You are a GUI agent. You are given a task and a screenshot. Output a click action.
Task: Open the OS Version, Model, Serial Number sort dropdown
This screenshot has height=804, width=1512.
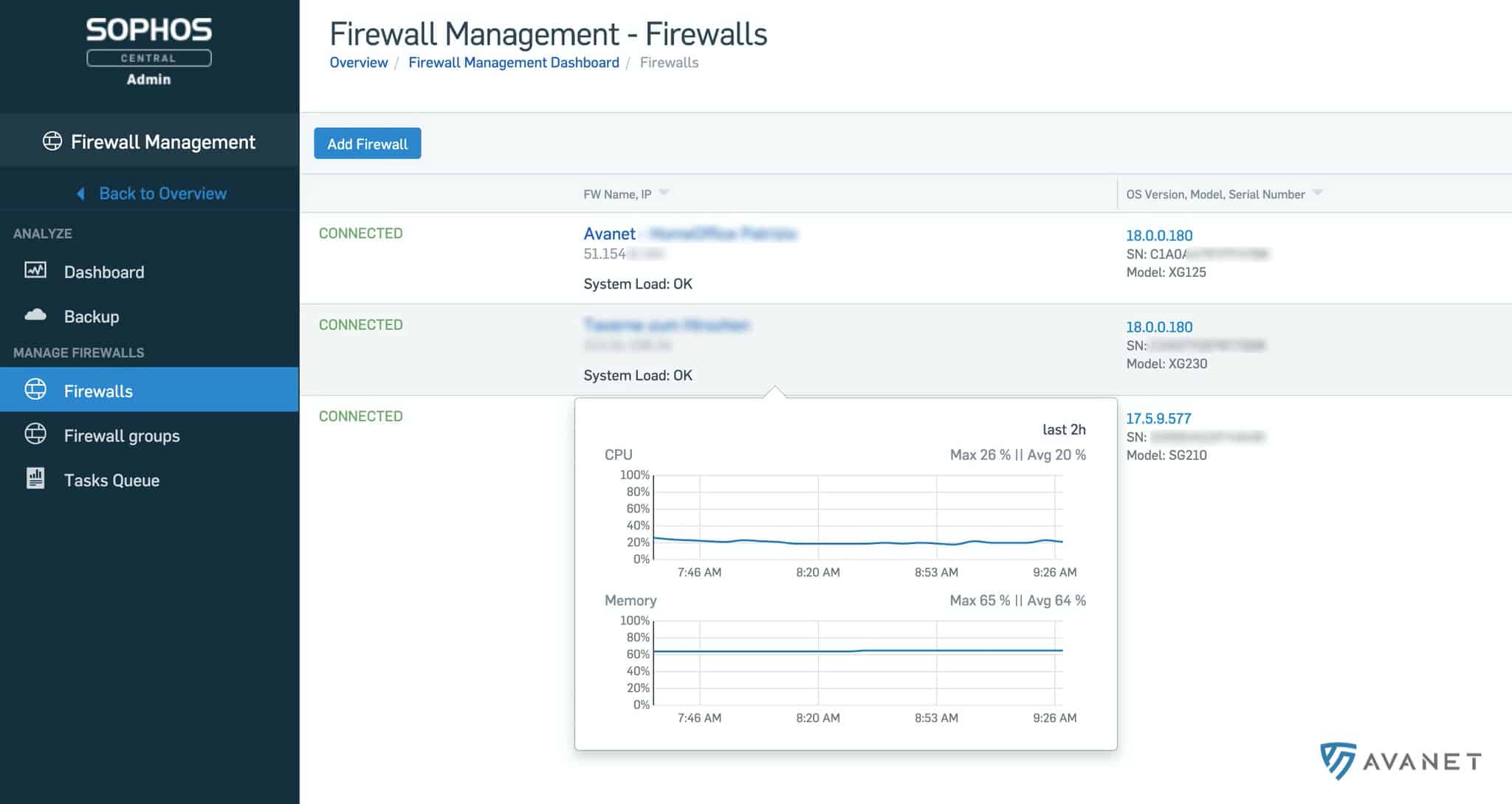tap(1318, 193)
